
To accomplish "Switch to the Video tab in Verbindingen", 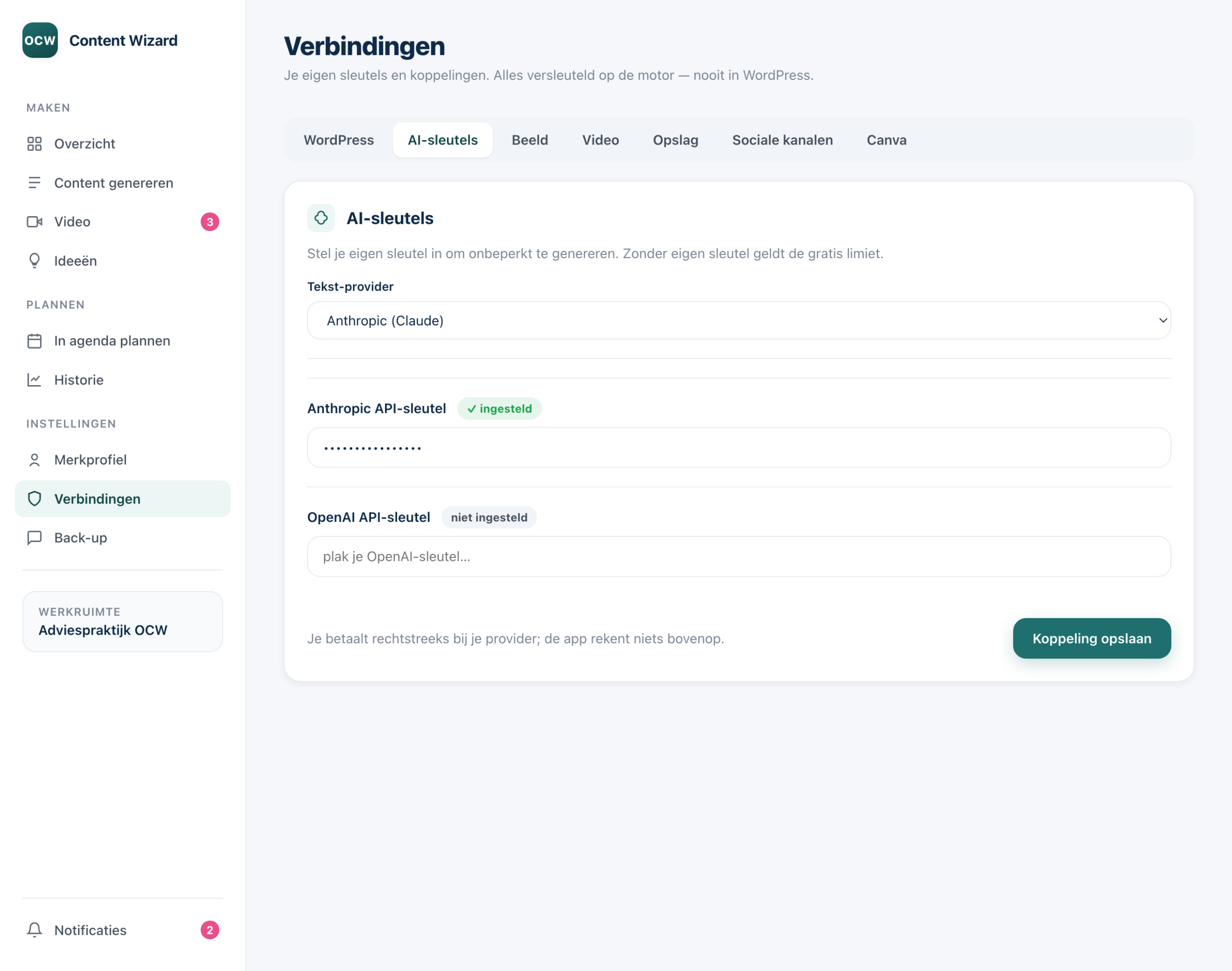I will [x=601, y=140].
